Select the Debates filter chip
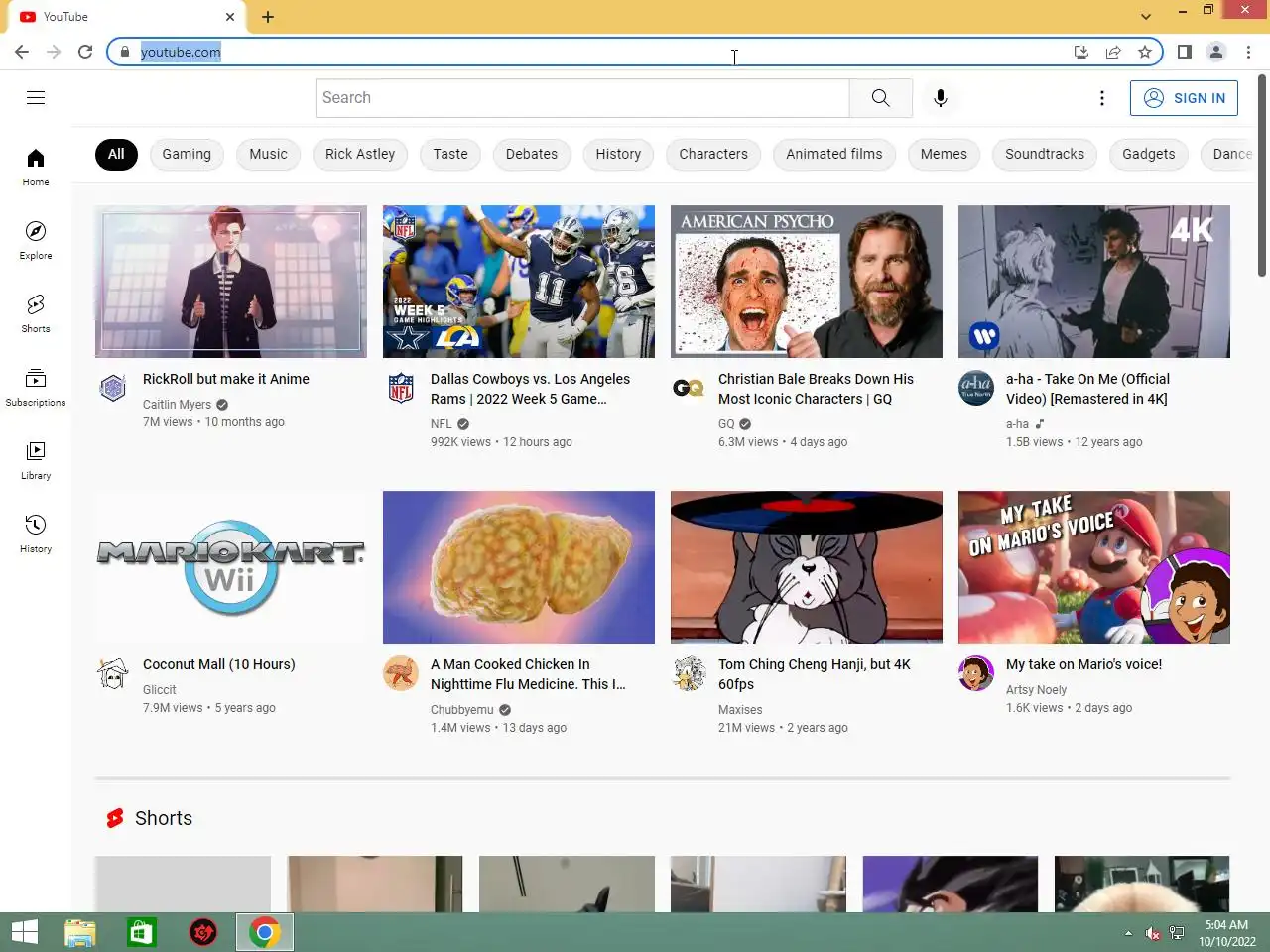Viewport: 1270px width, 952px height. [532, 154]
